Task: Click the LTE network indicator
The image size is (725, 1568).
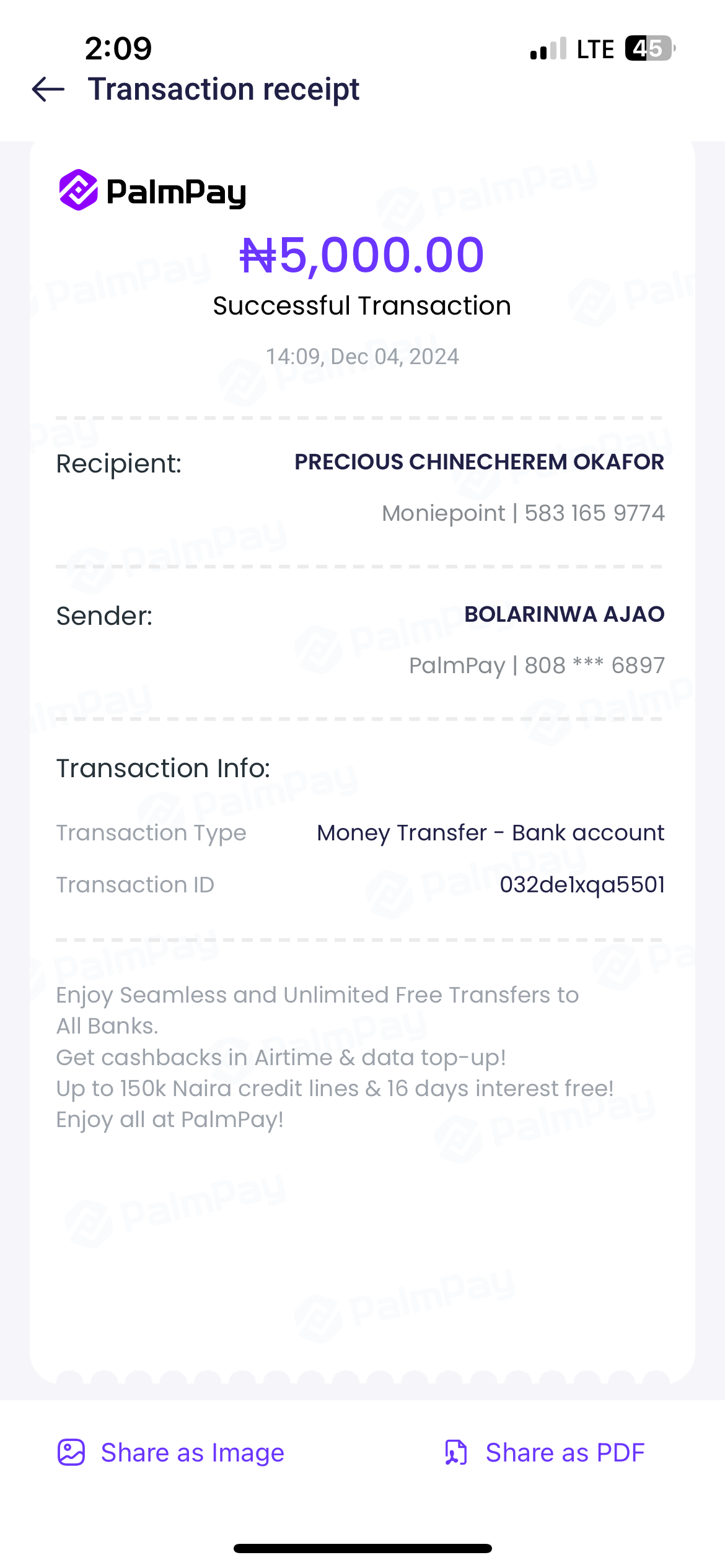Action: click(x=595, y=49)
